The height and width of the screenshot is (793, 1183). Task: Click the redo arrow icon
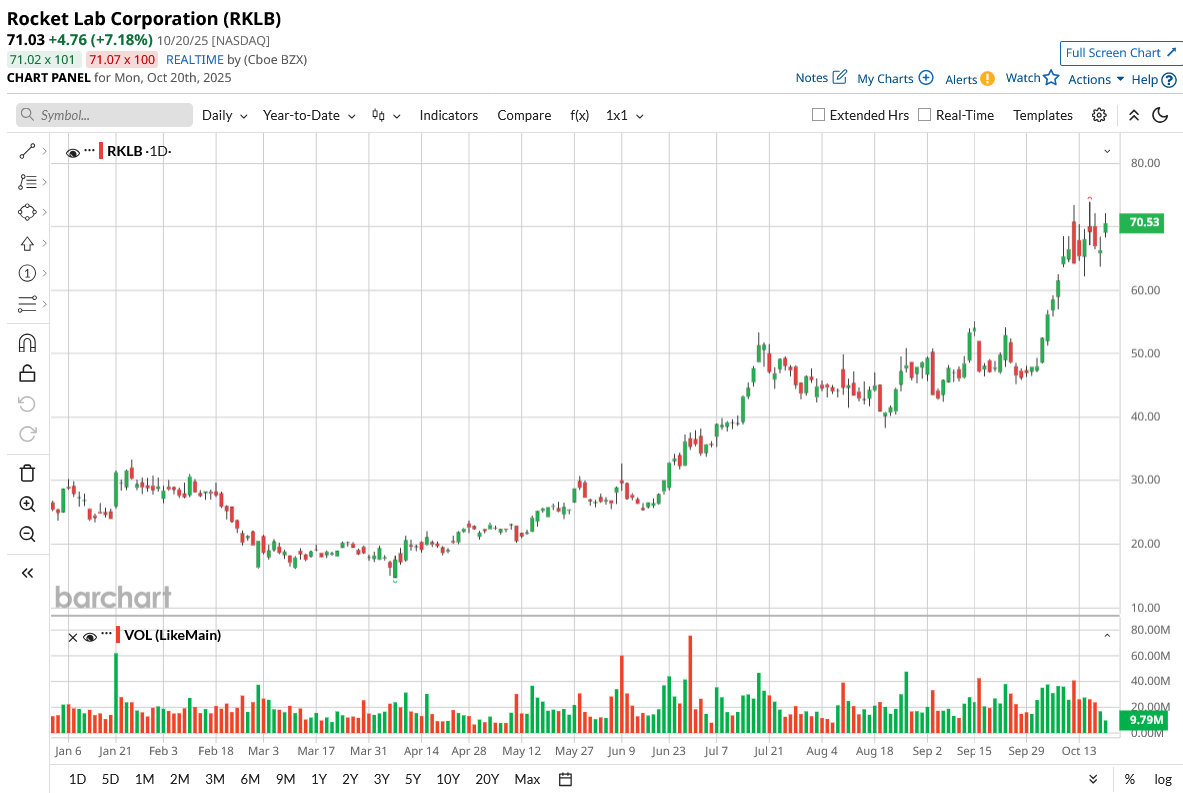(27, 434)
